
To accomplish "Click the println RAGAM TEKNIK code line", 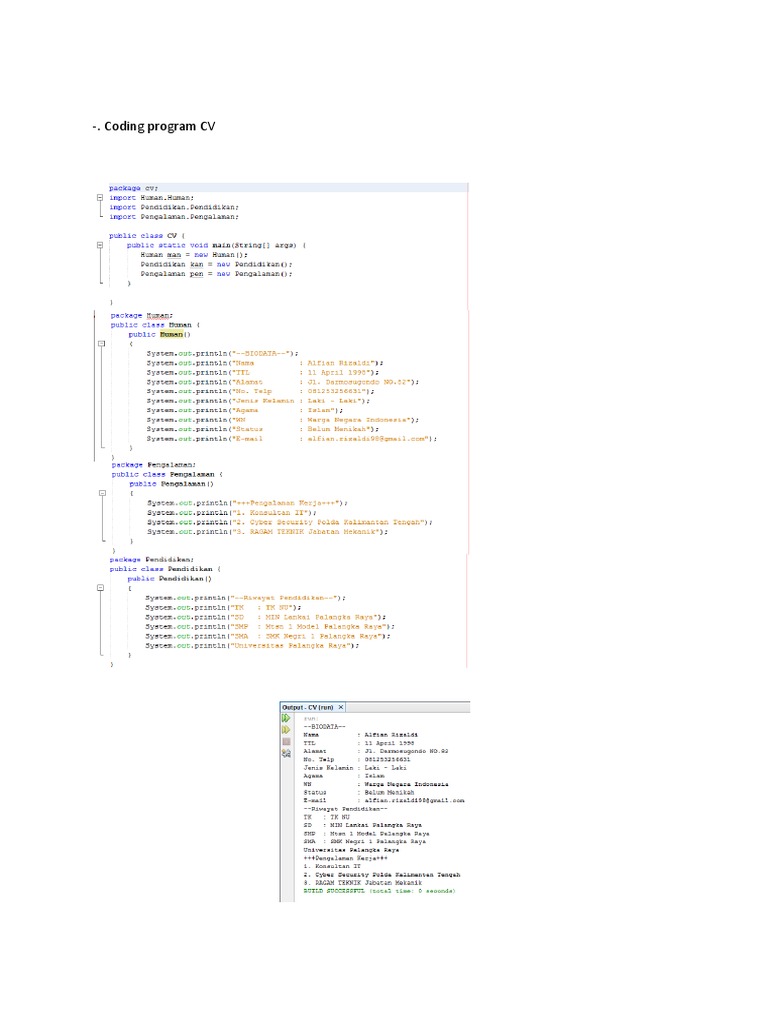I will (x=267, y=532).
